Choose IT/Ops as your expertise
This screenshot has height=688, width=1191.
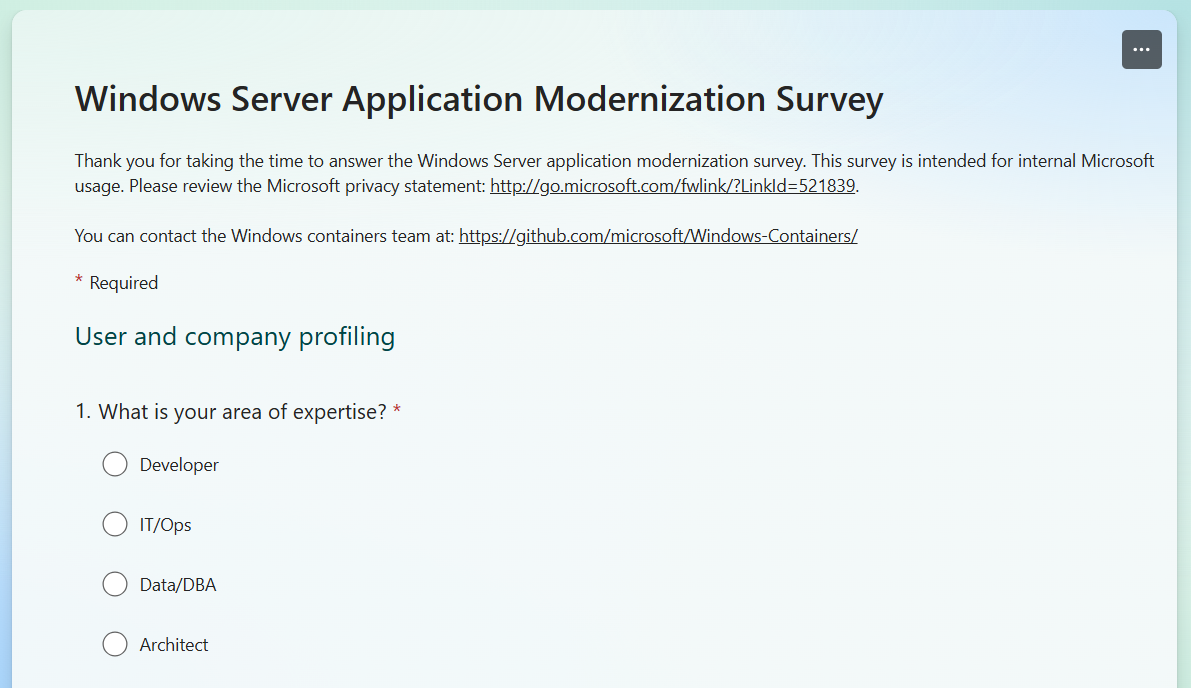point(114,524)
